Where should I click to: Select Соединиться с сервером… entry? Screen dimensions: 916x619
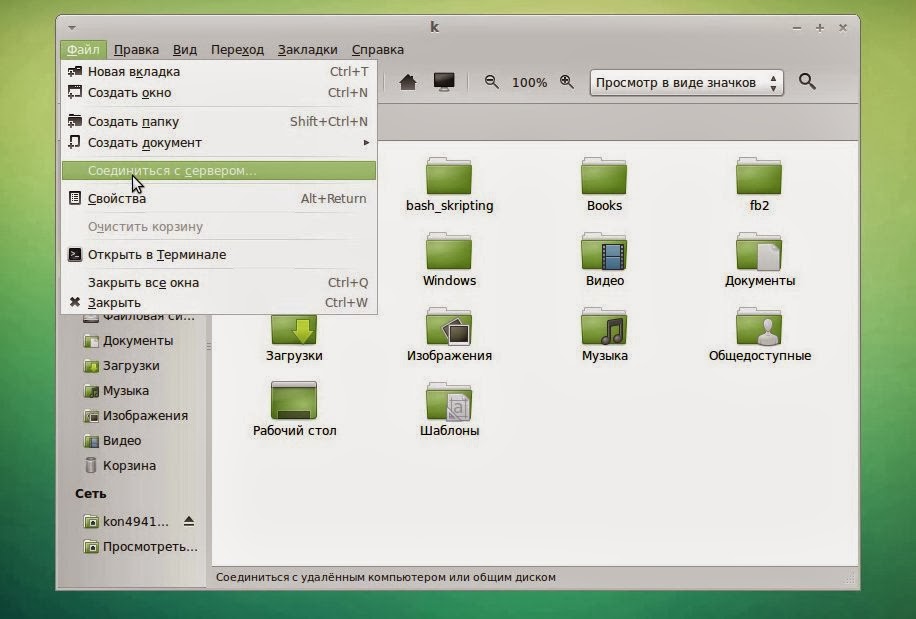point(218,171)
